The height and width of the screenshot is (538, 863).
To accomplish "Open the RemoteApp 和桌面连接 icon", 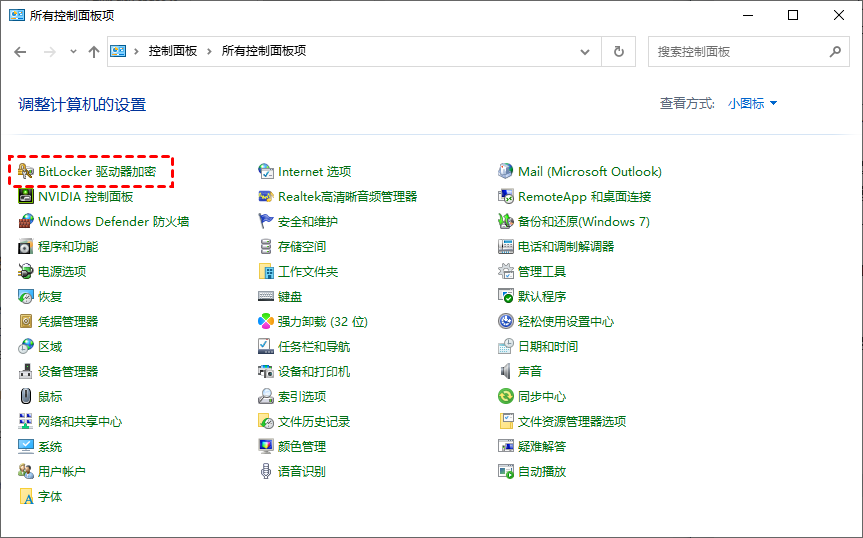I will 505,196.
